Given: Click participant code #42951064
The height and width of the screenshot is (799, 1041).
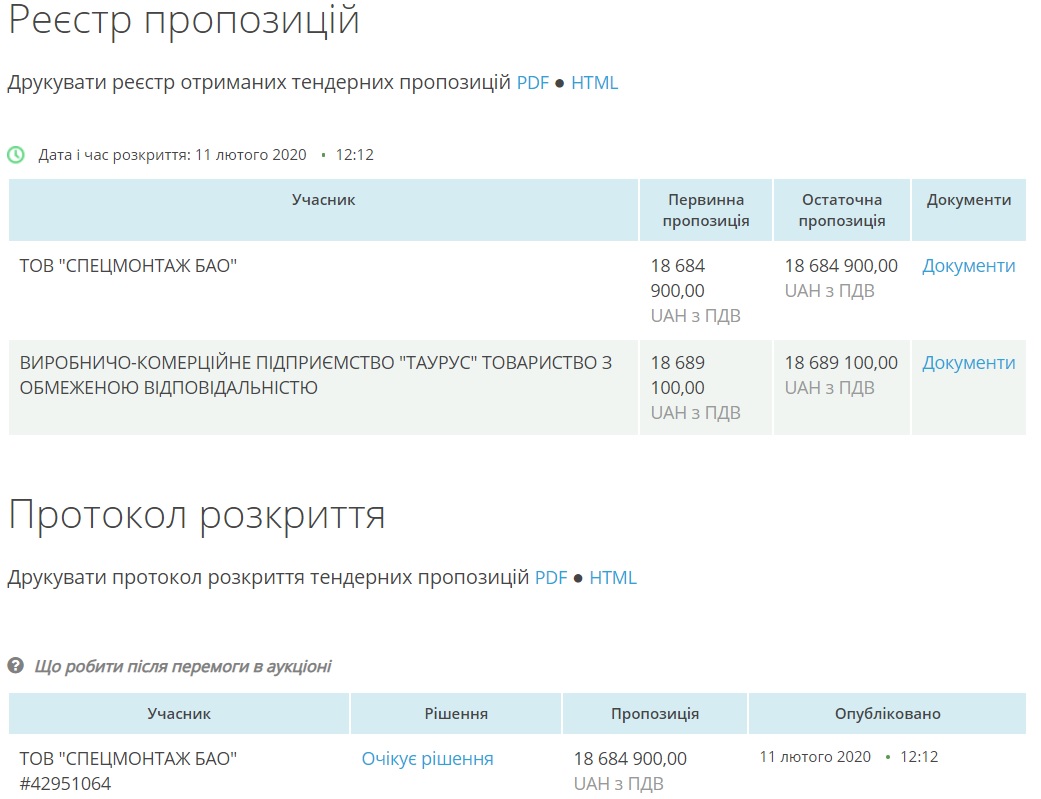Looking at the screenshot, I should click(x=65, y=784).
